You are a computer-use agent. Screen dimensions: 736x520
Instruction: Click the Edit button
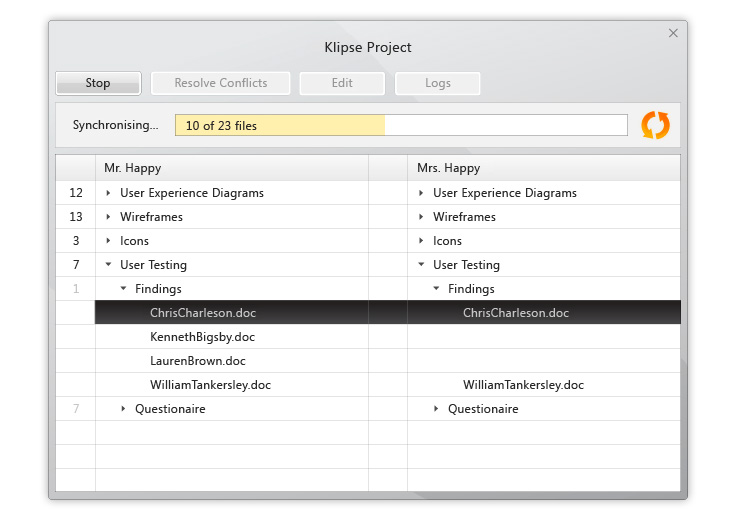click(342, 83)
